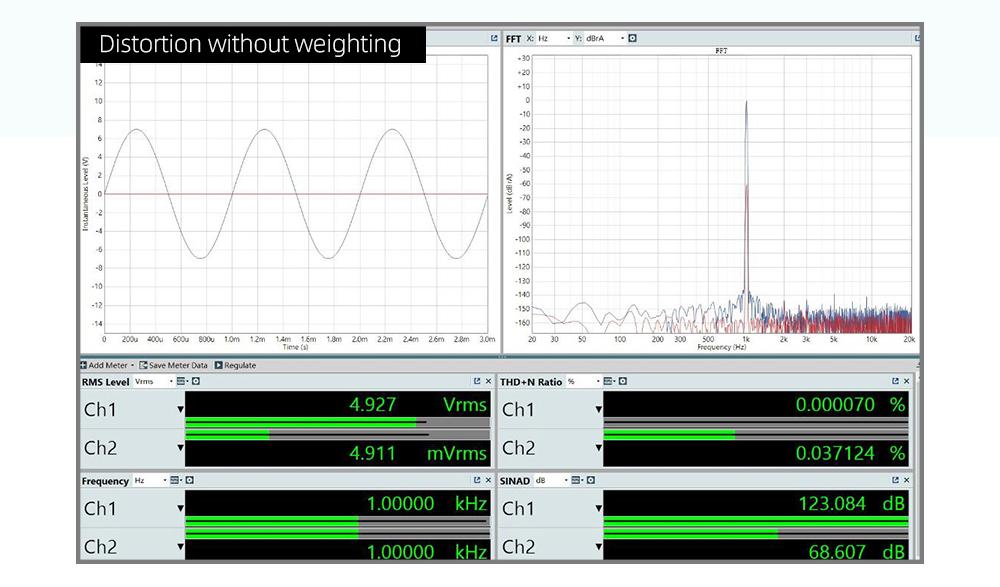Open the RMS Level Vrms unit dropdown
Screen dimensions: 1000x587
154,381
